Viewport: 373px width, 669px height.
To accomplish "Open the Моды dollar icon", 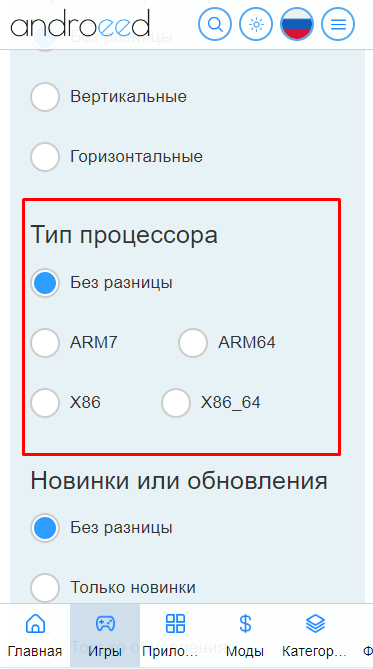I will pyautogui.click(x=245, y=623).
